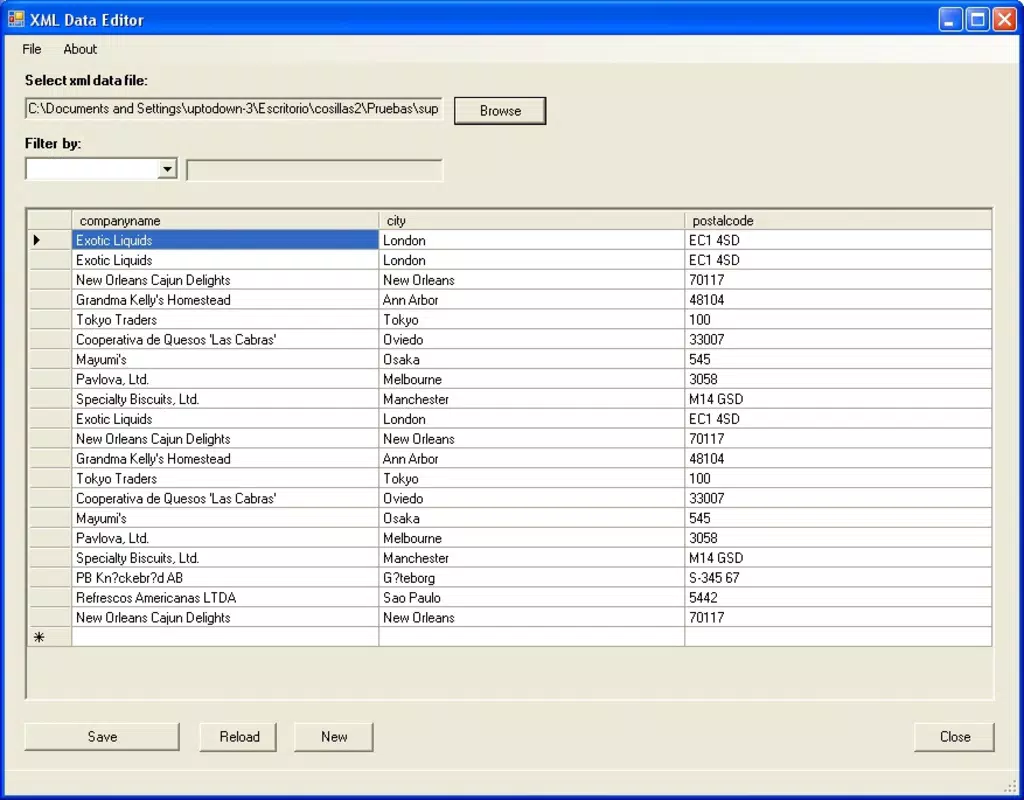Click the asterisk new-row header
Image resolution: width=1024 pixels, height=800 pixels.
coord(49,637)
